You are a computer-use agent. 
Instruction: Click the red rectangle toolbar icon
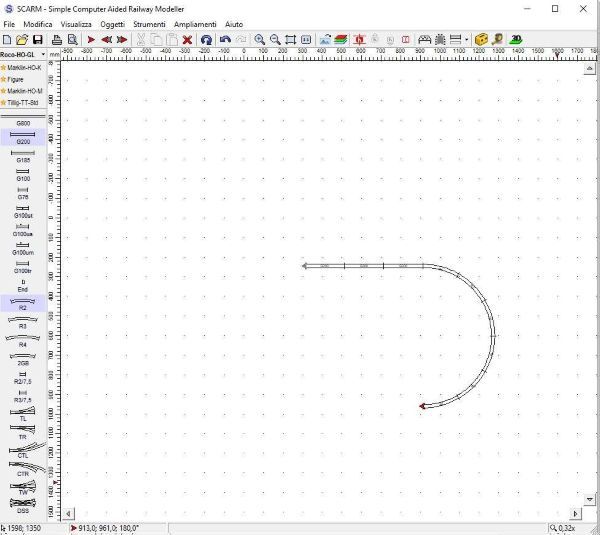point(406,39)
